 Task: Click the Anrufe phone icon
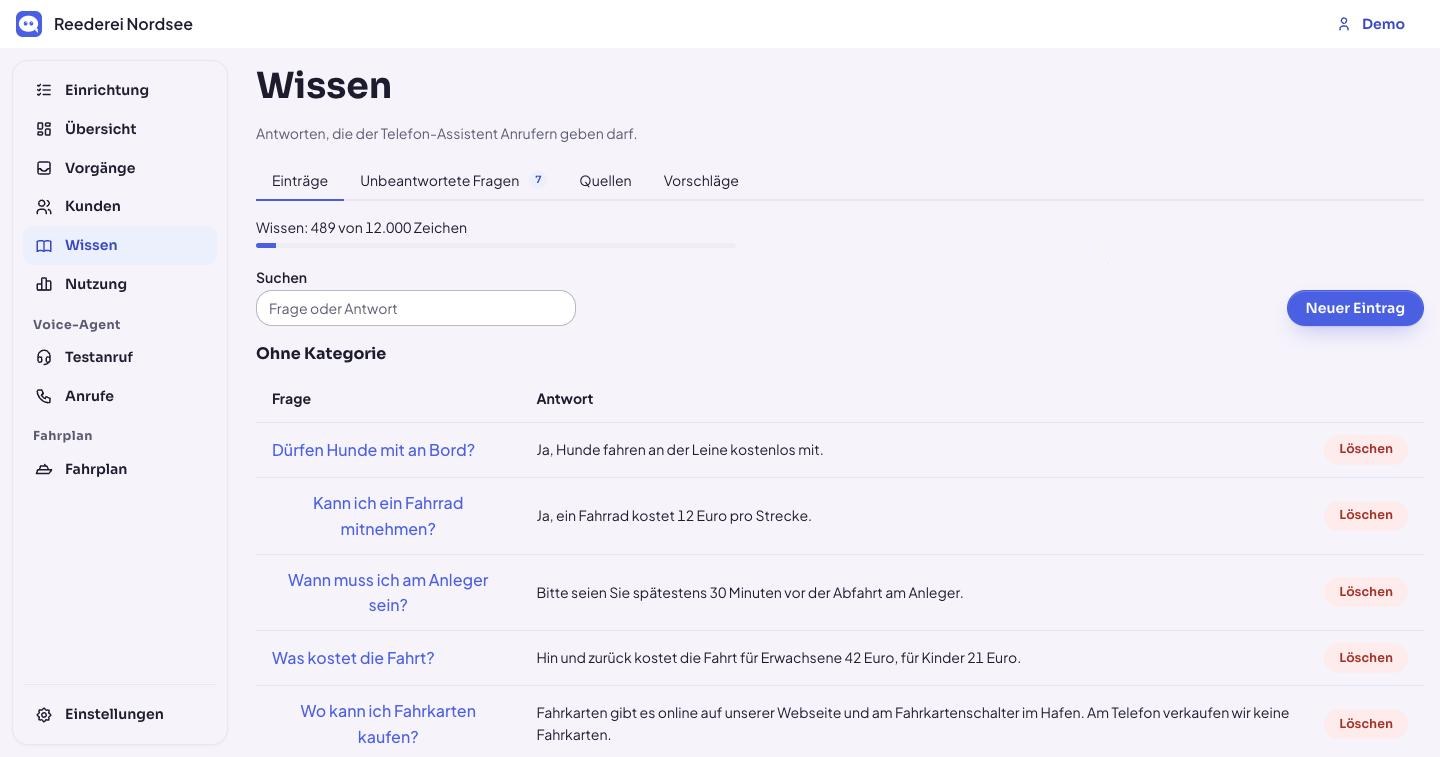(44, 397)
